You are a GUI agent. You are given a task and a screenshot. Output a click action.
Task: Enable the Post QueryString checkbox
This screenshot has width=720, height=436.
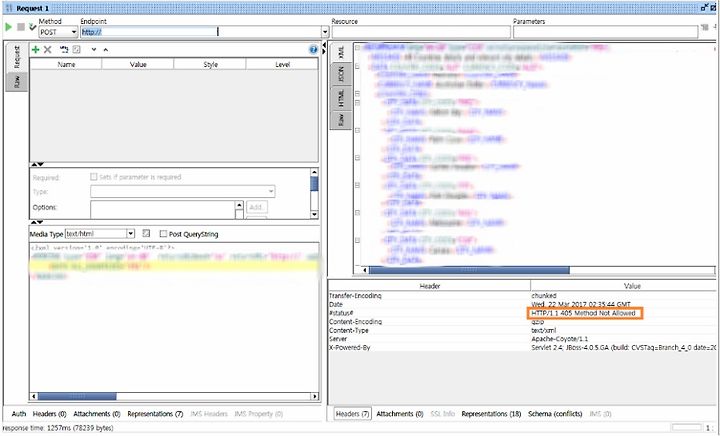point(163,234)
